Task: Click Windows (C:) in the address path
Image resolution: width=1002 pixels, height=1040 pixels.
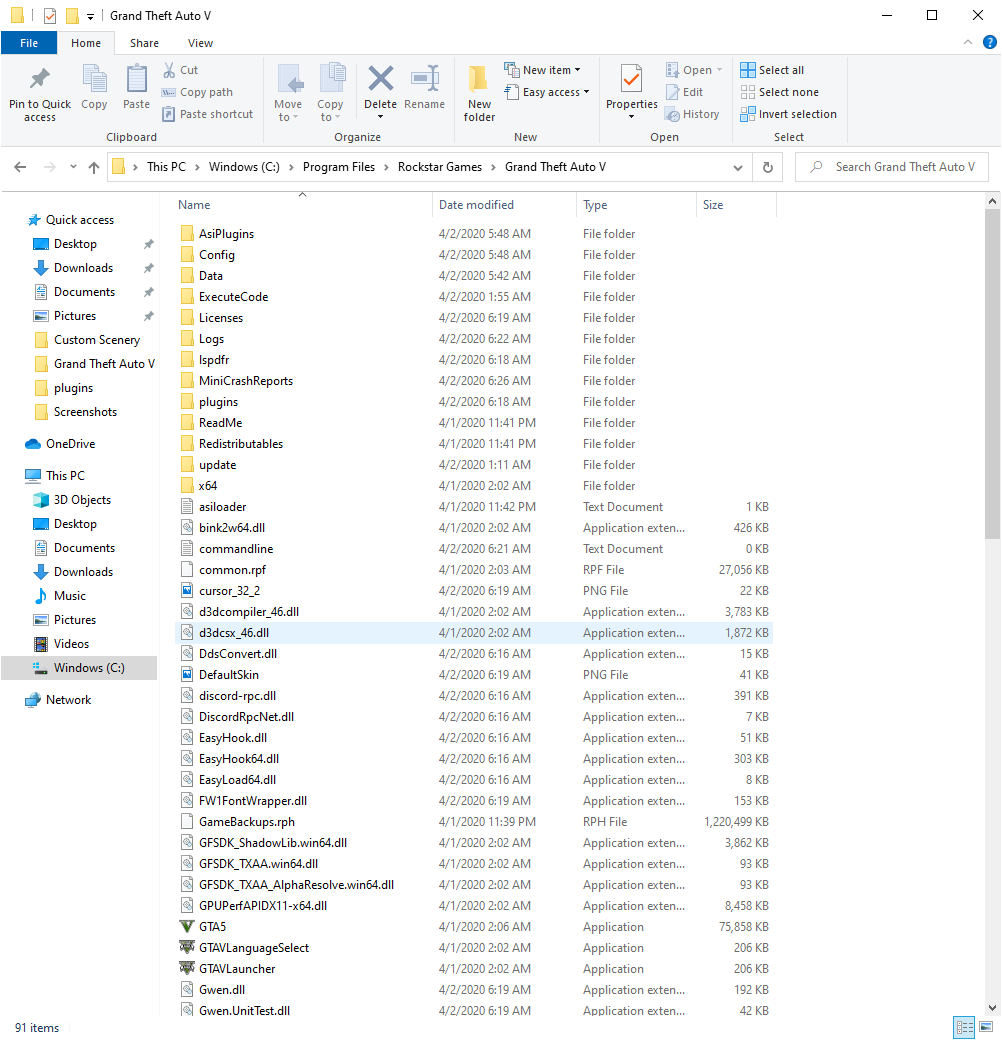Action: point(244,167)
